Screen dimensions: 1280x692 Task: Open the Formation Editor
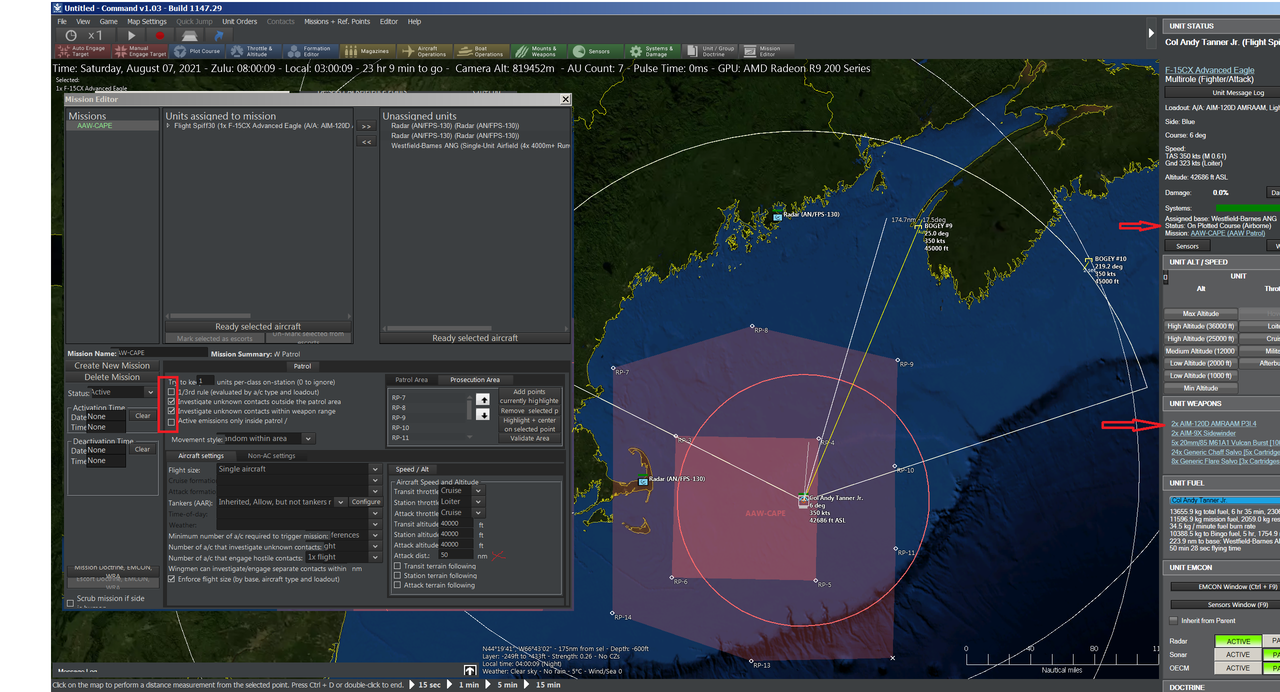point(310,50)
